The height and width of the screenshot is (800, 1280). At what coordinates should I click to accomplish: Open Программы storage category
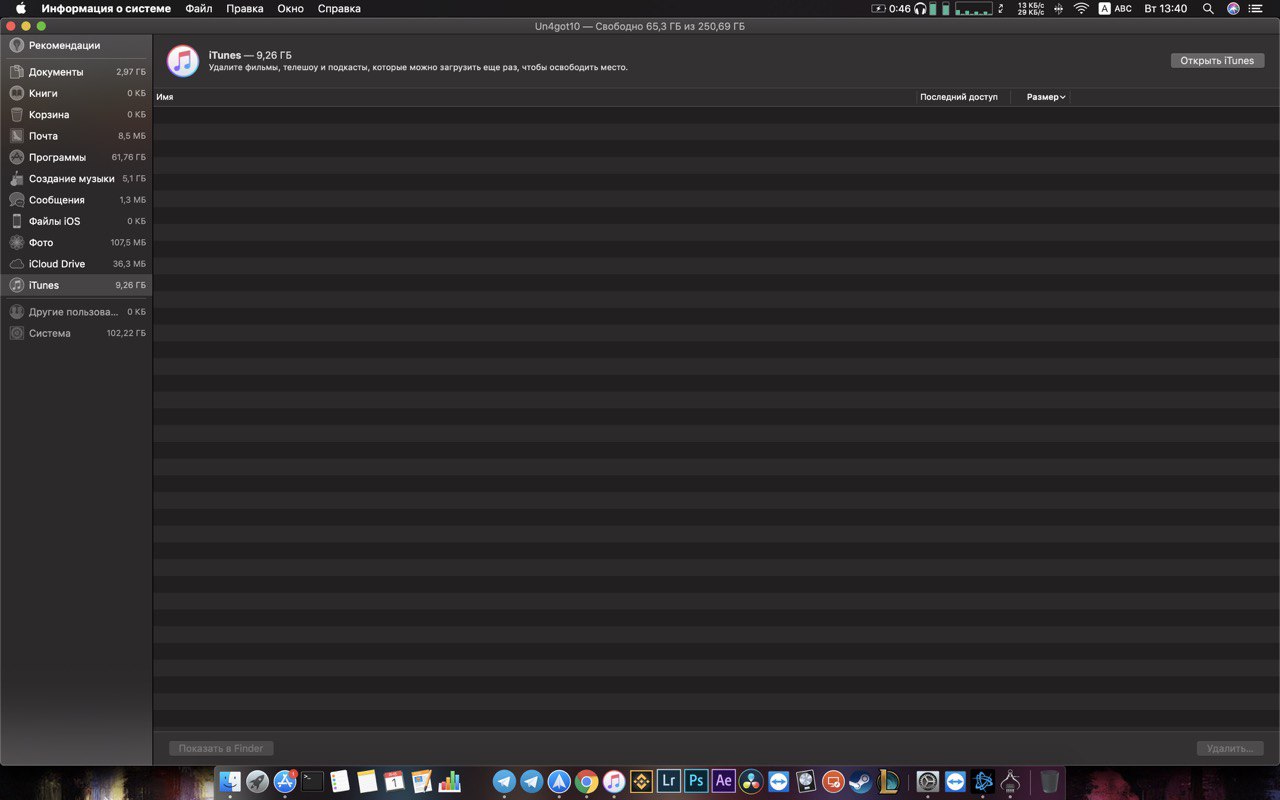pos(76,157)
